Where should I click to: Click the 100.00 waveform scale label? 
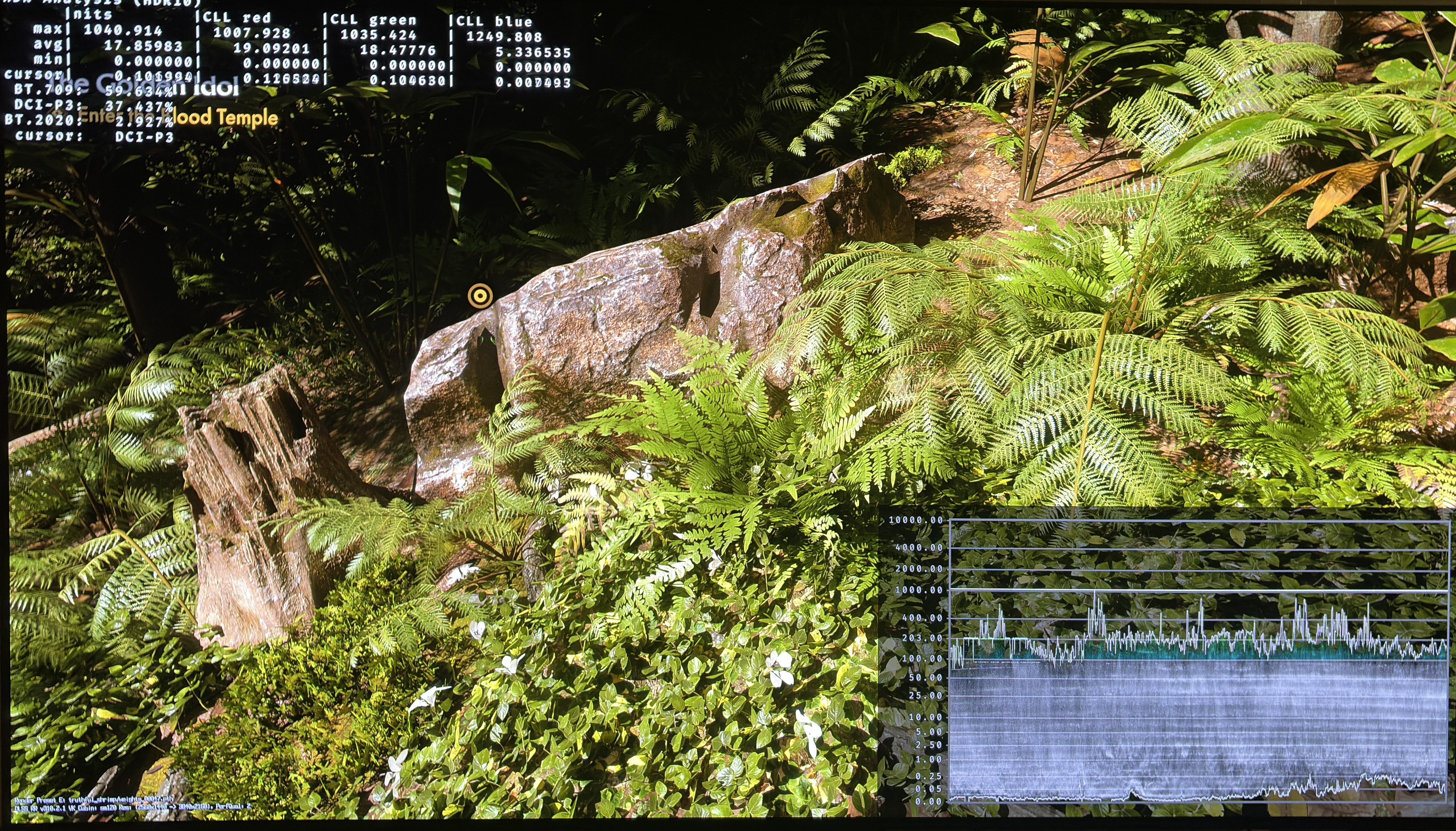point(922,659)
